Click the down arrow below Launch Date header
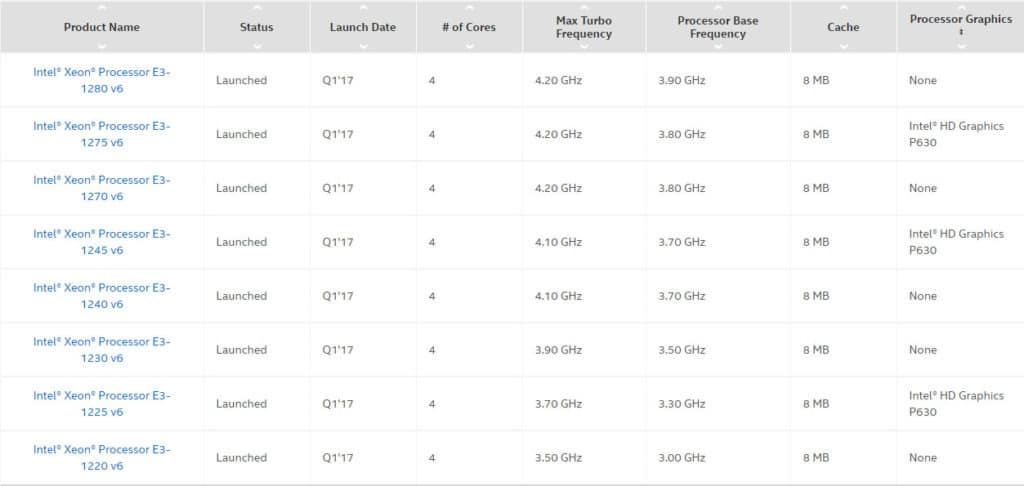The image size is (1024, 486). click(x=363, y=46)
